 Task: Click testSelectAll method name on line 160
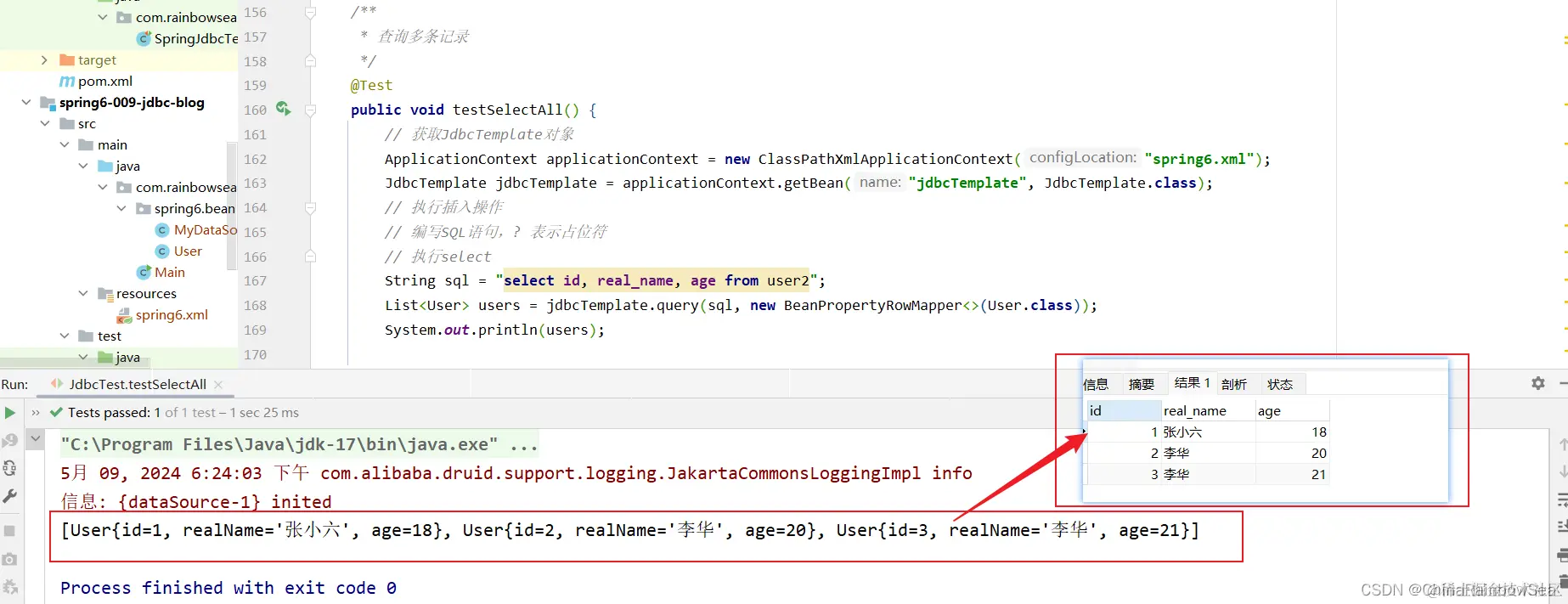click(508, 110)
